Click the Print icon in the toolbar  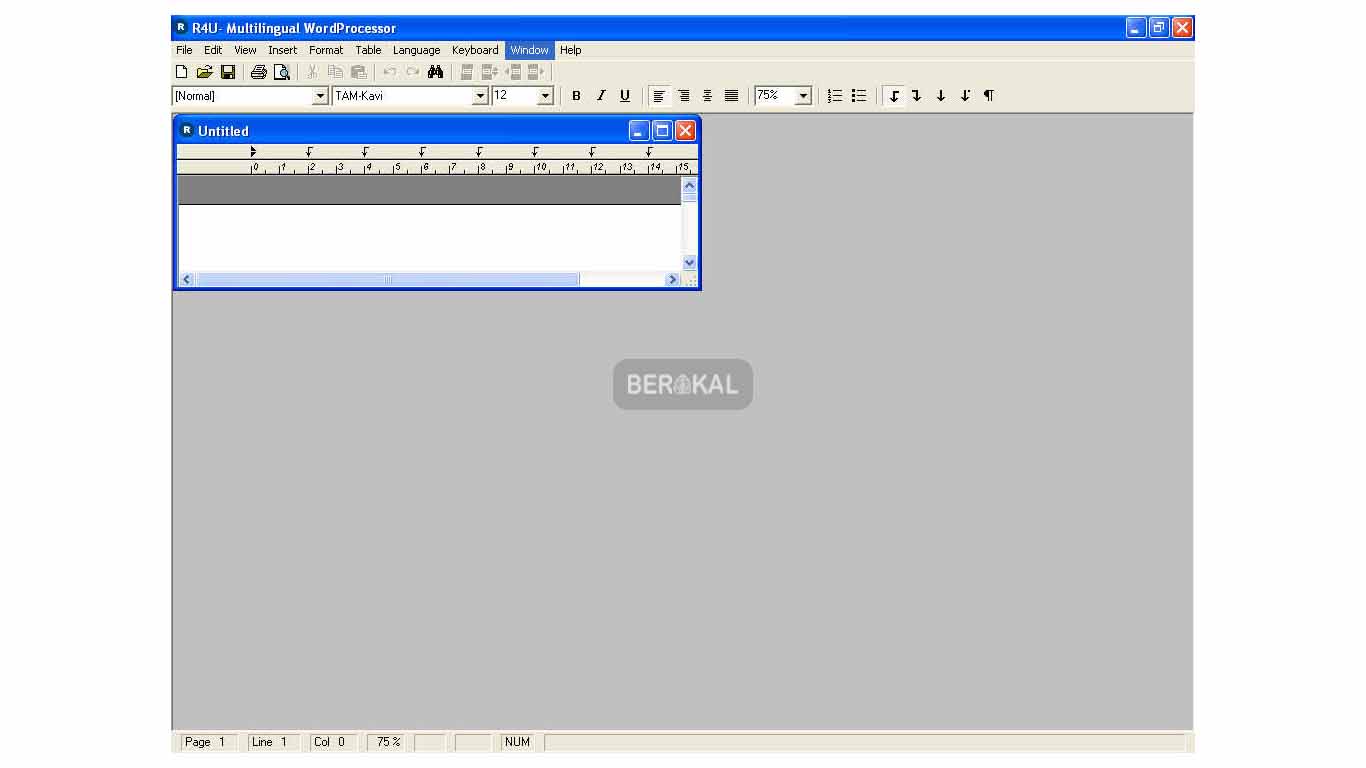pos(259,72)
